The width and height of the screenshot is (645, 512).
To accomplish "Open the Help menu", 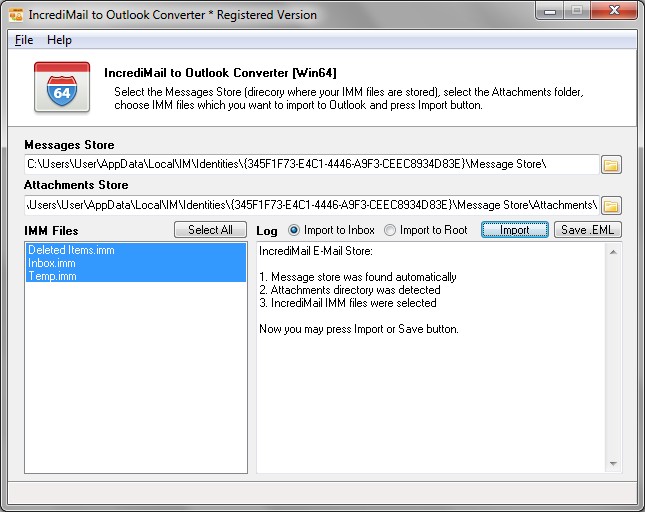I will pyautogui.click(x=59, y=40).
